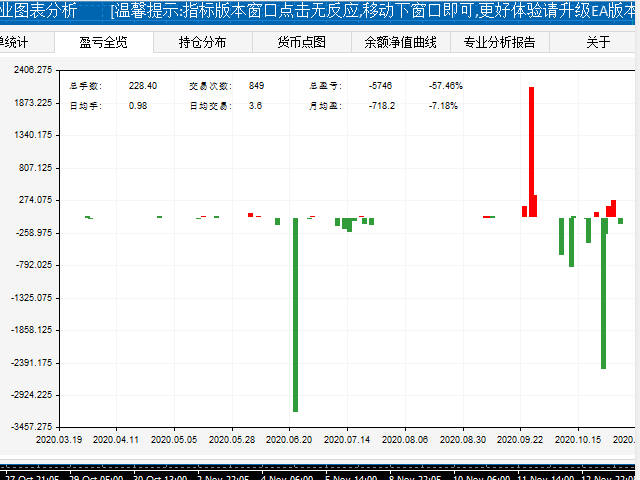
Task: Click the 总手数 label
Action: click(x=85, y=86)
